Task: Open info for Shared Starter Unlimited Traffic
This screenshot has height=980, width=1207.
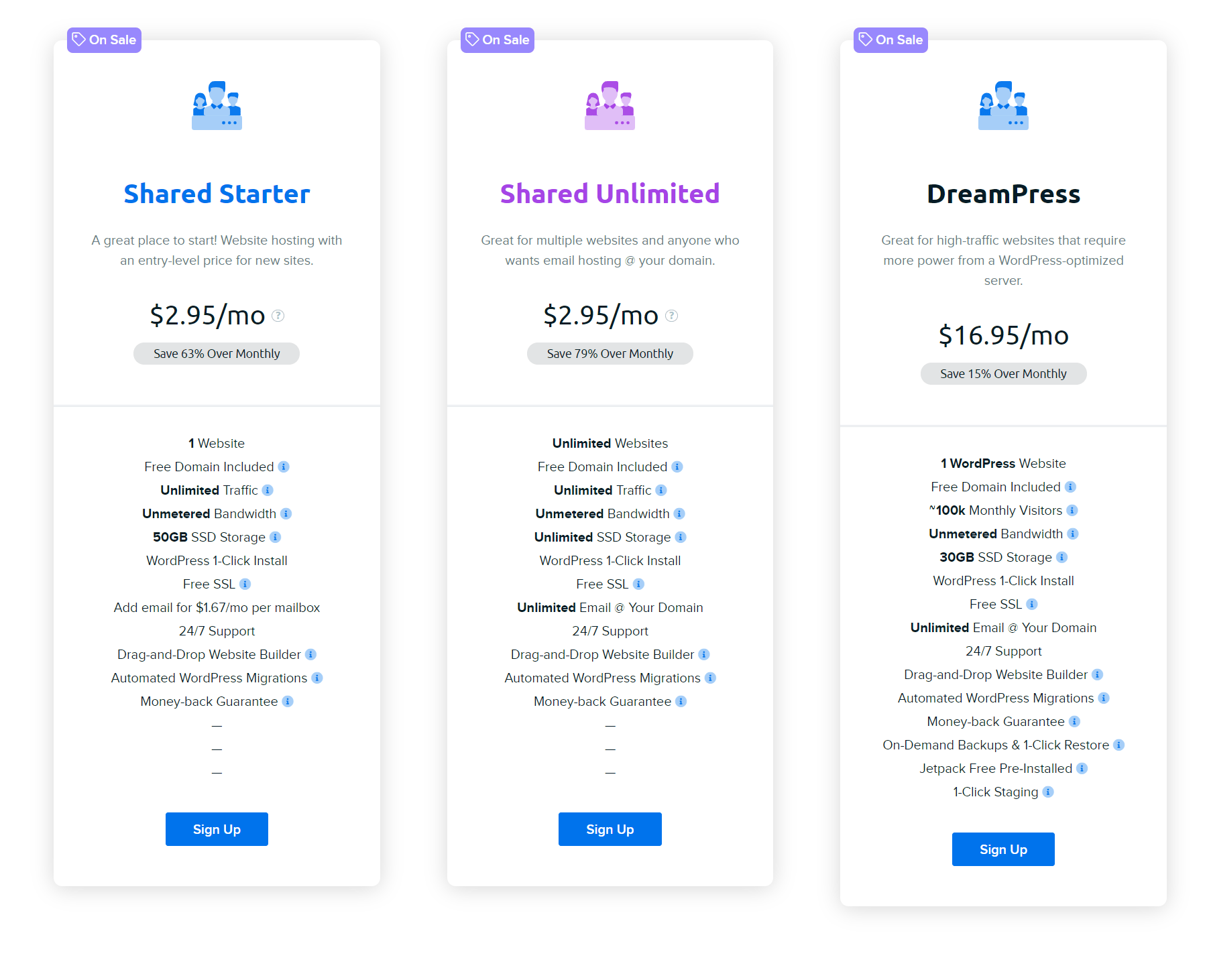Action: [x=268, y=490]
